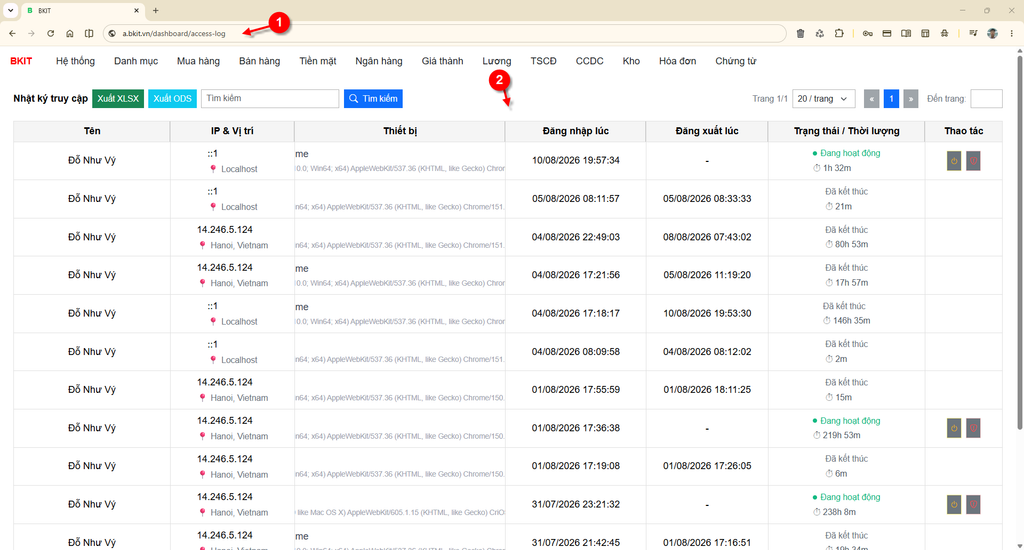Block session shield icon for 01/08/2026 17:36:38 row

[973, 428]
